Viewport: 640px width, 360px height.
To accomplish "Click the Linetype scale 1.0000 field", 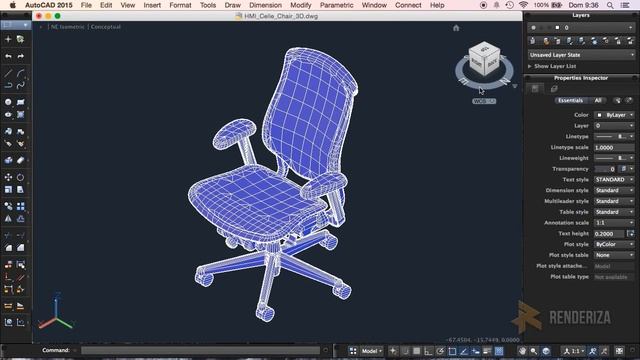I will 614,148.
